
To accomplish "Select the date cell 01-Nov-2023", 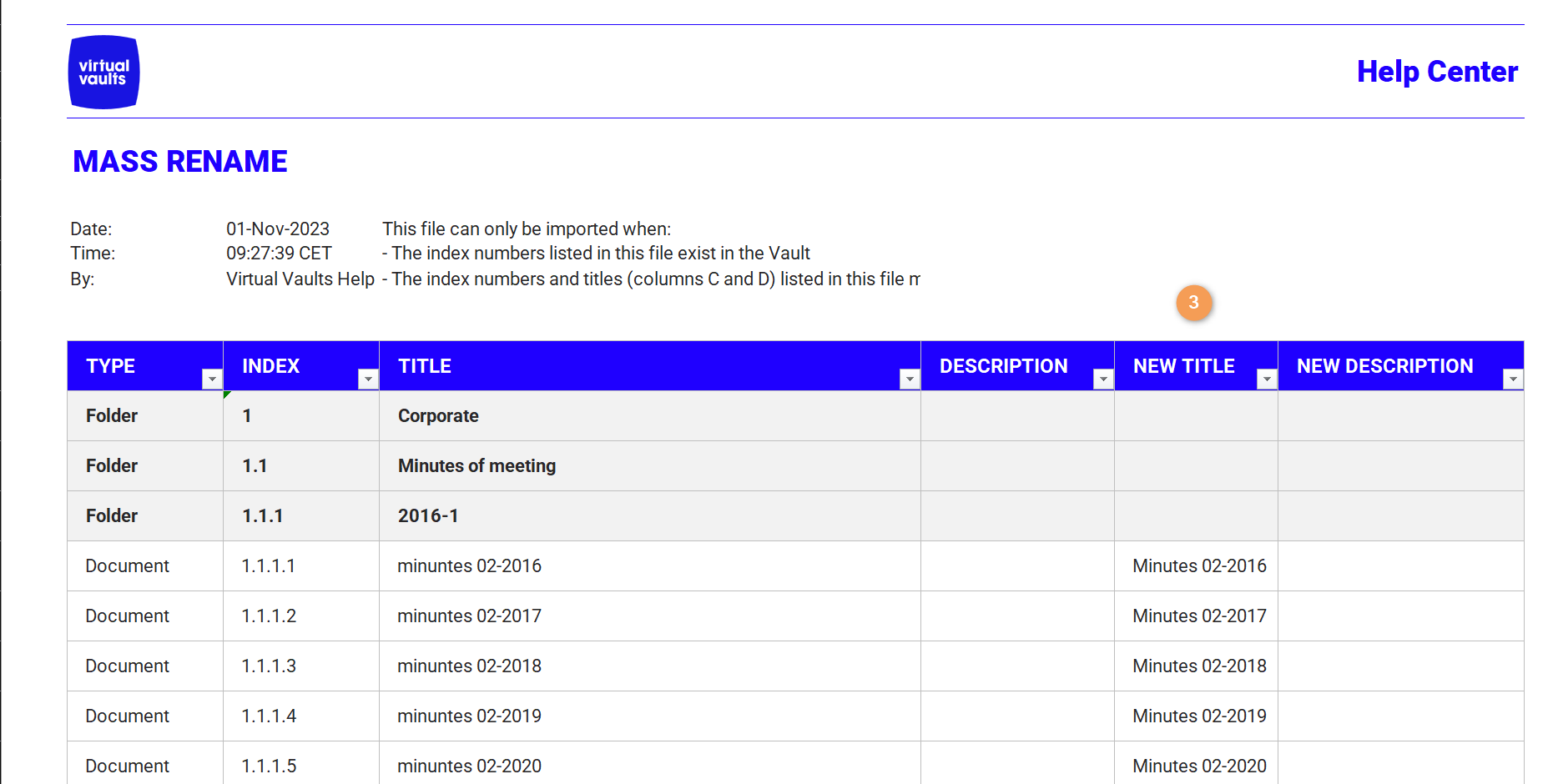I will click(278, 229).
